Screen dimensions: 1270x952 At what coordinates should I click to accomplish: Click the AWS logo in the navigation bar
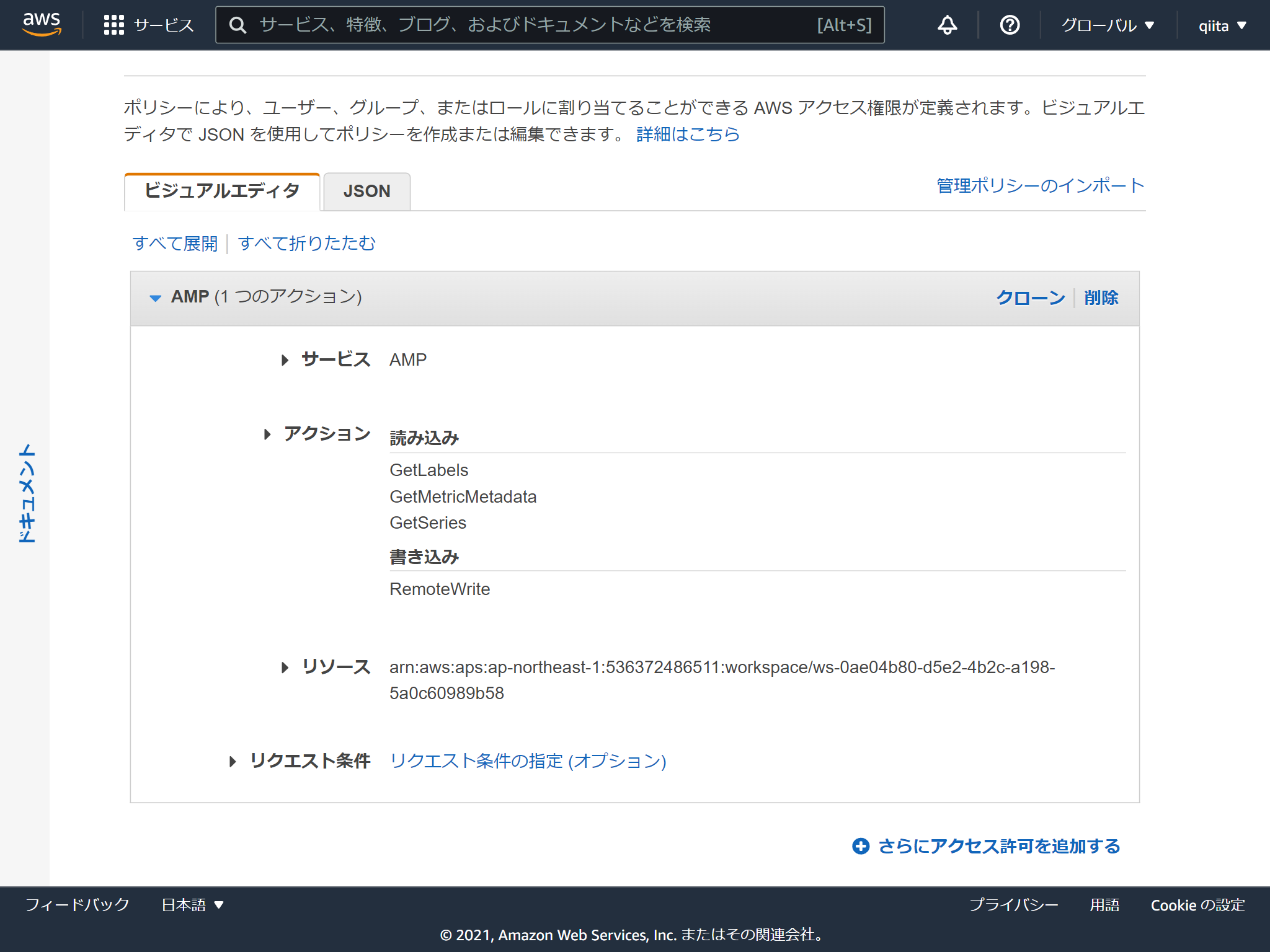tap(41, 25)
